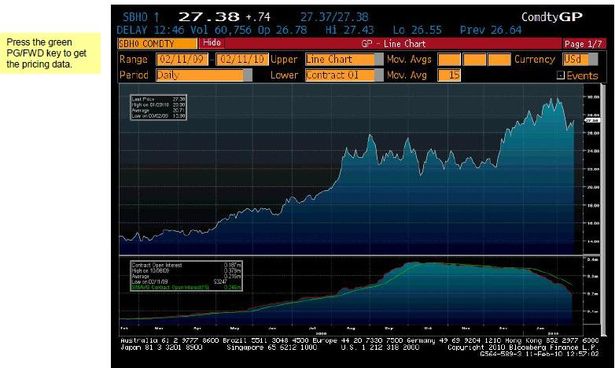Click the ComdtyGP label
The width and height of the screenshot is (615, 368).
point(551,17)
